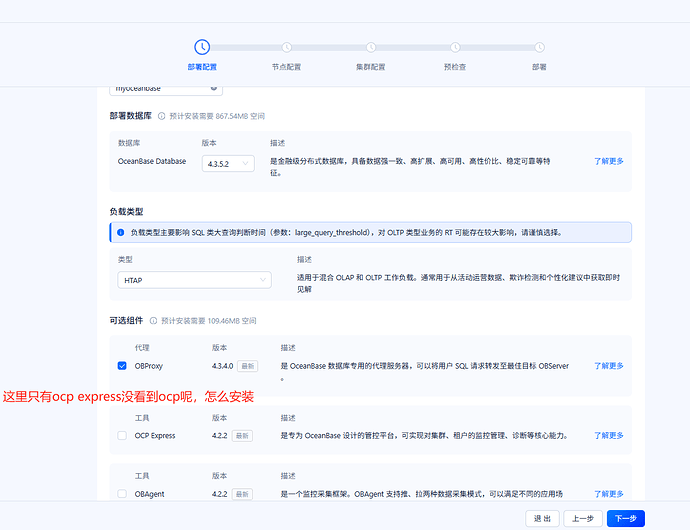Click the 部署数据库 section heading
Viewport: 690px width, 530px height.
coord(131,116)
